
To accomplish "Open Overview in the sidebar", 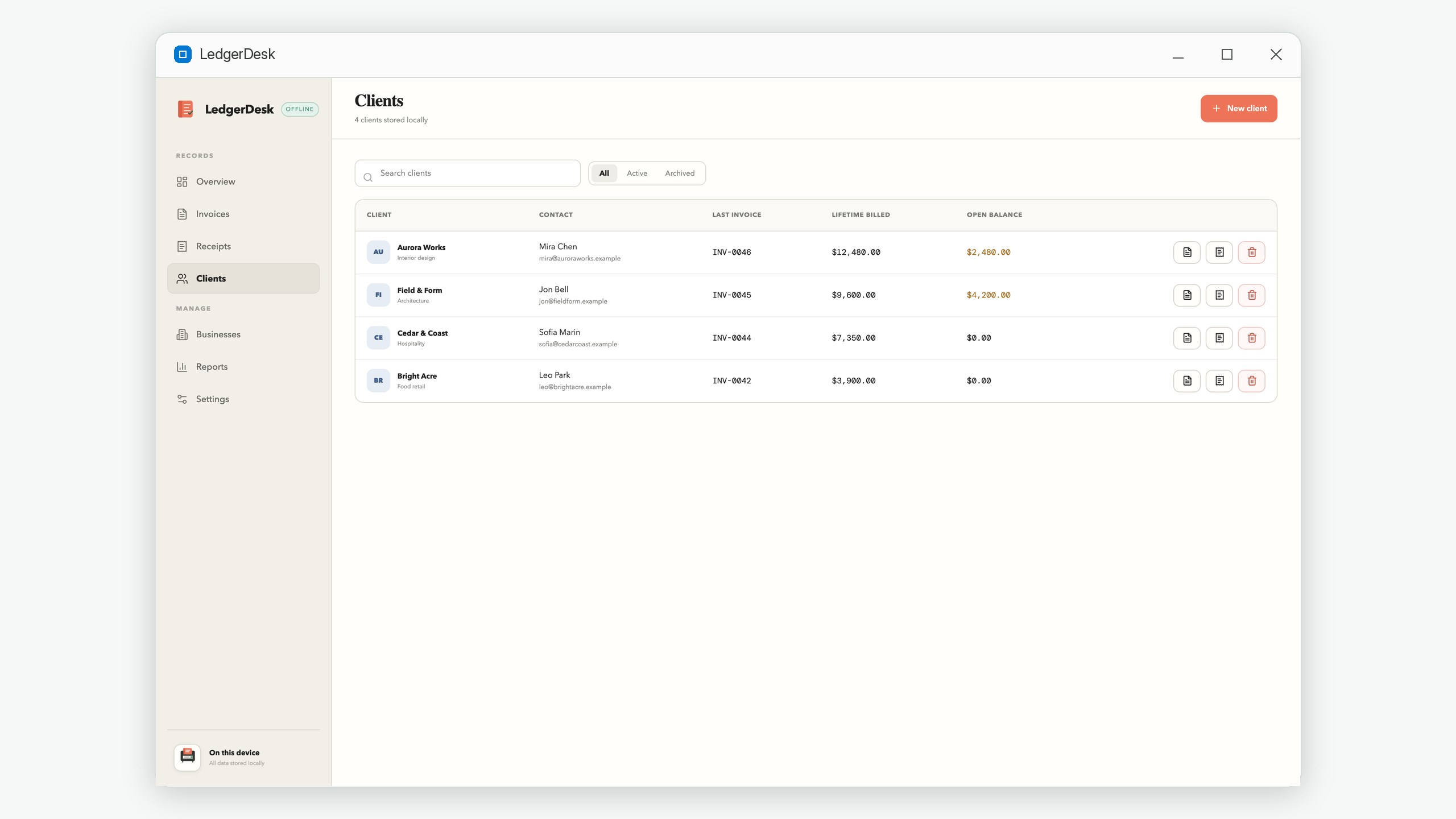I will (243, 181).
